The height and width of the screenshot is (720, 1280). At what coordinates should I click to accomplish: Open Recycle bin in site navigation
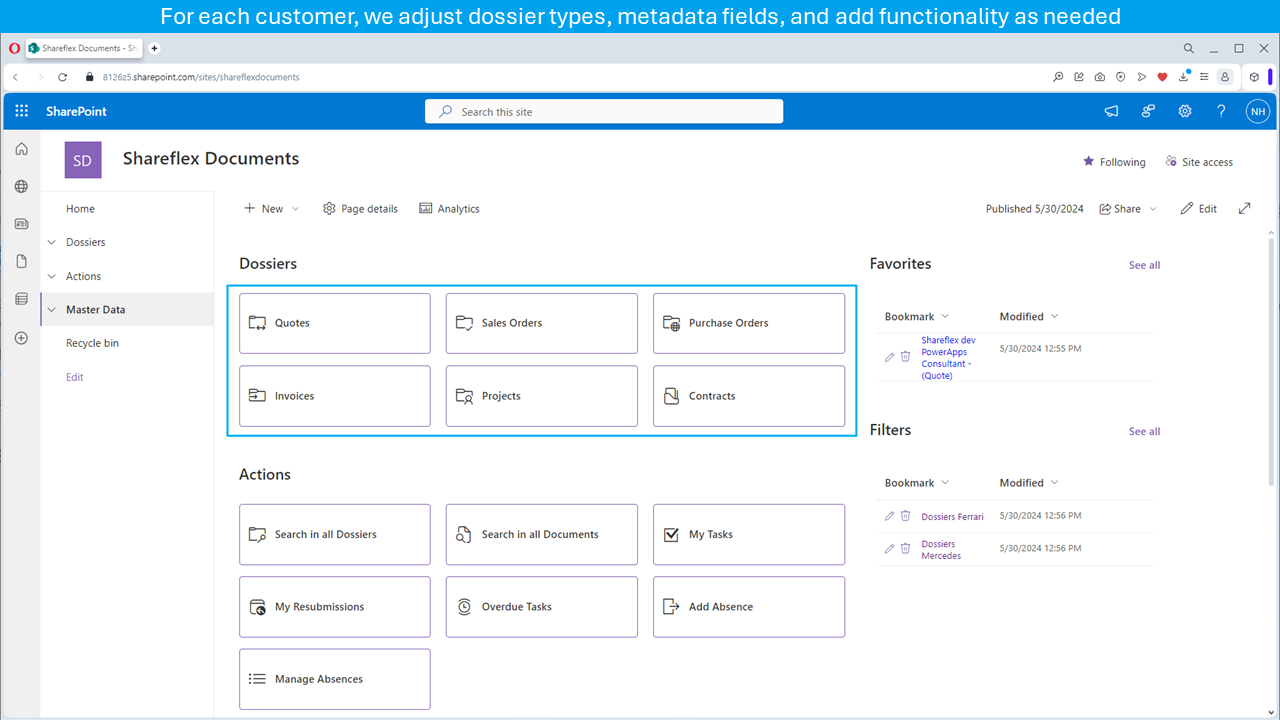point(92,343)
